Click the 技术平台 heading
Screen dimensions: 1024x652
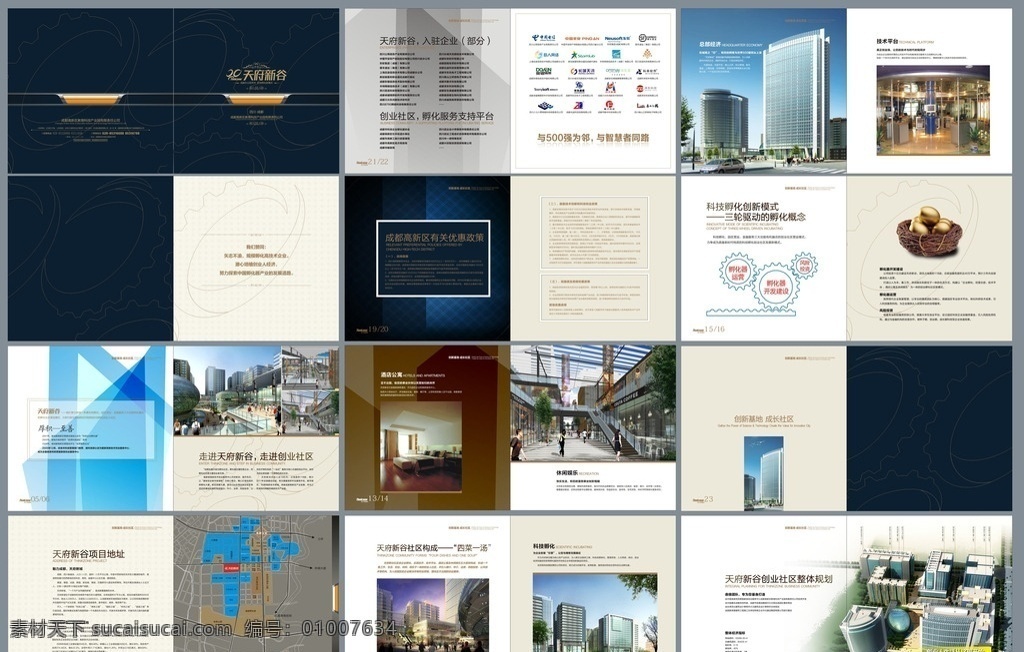pyautogui.click(x=887, y=41)
